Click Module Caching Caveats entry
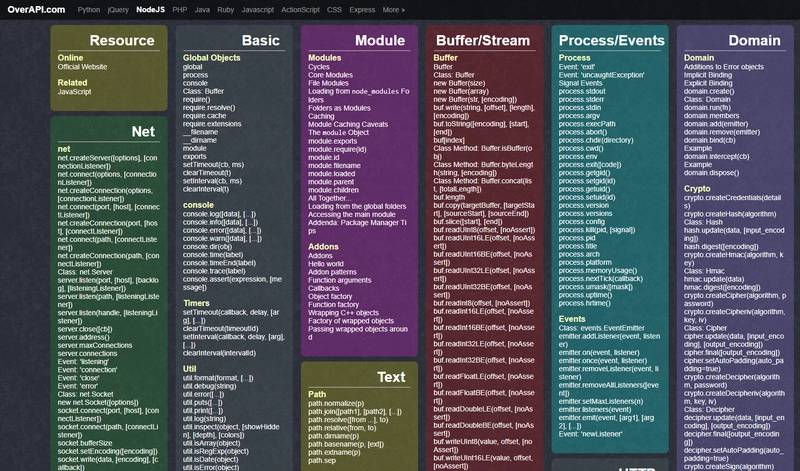This screenshot has width=800, height=471. click(x=348, y=125)
